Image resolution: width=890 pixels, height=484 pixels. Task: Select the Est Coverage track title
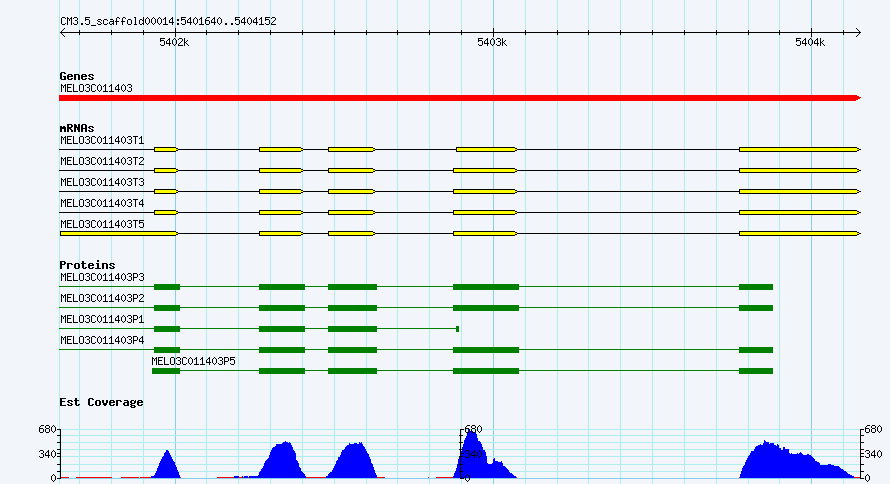click(x=101, y=402)
